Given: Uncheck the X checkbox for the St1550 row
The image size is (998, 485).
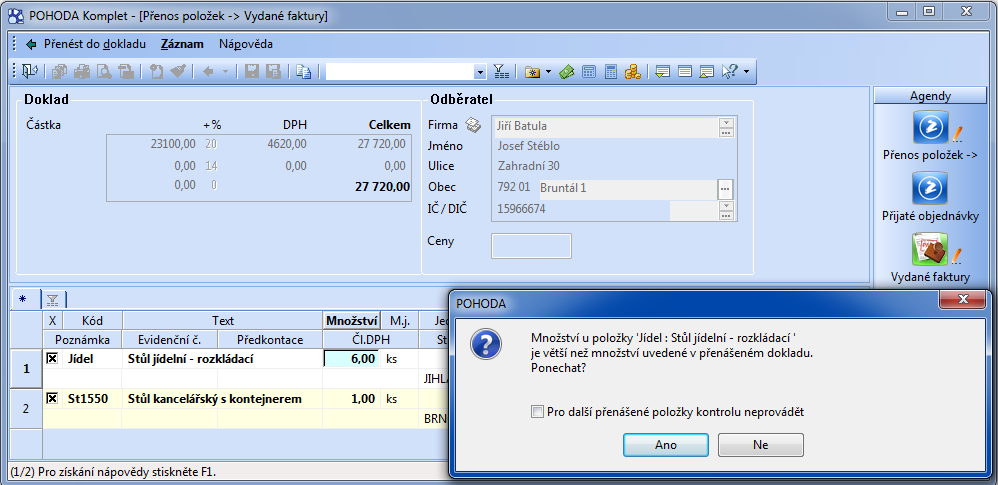Looking at the screenshot, I should 52,398.
